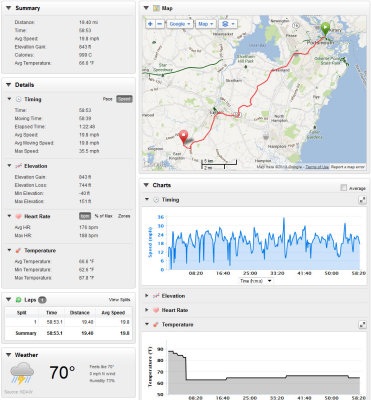Viewport: 371px width, 400px height.
Task: Show heart rate Zones
Action: [124, 216]
